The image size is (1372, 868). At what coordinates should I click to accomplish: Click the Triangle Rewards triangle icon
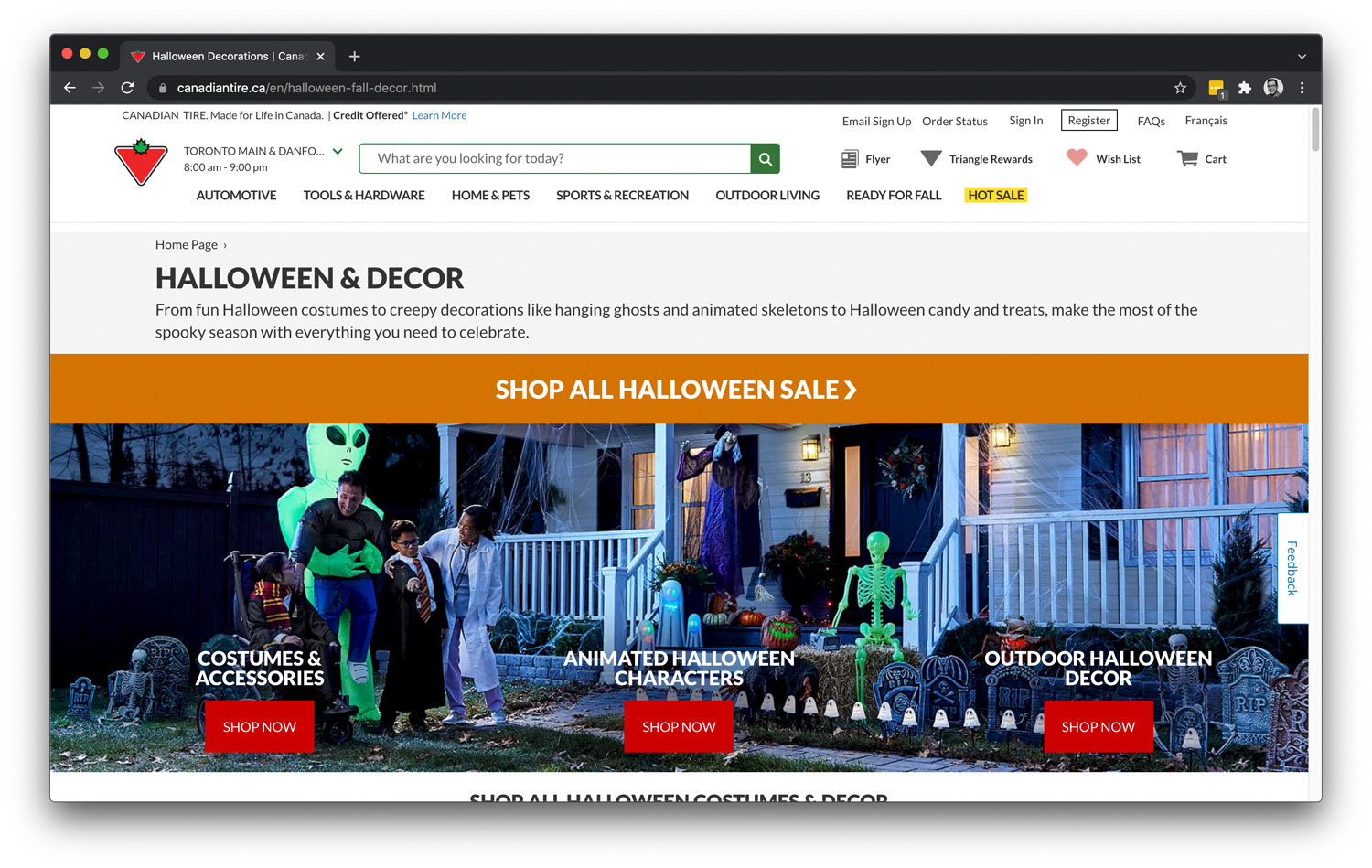(x=931, y=158)
